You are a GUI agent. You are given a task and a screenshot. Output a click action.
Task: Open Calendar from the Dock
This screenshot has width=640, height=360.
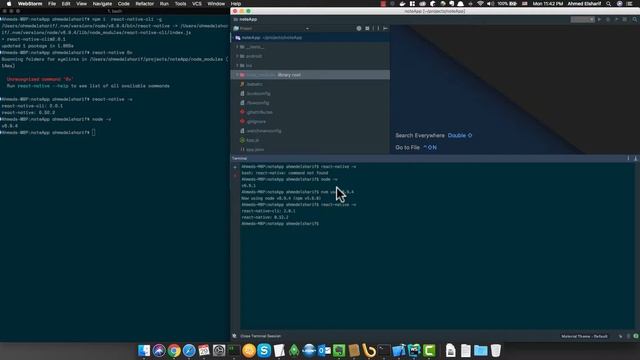(x=204, y=351)
